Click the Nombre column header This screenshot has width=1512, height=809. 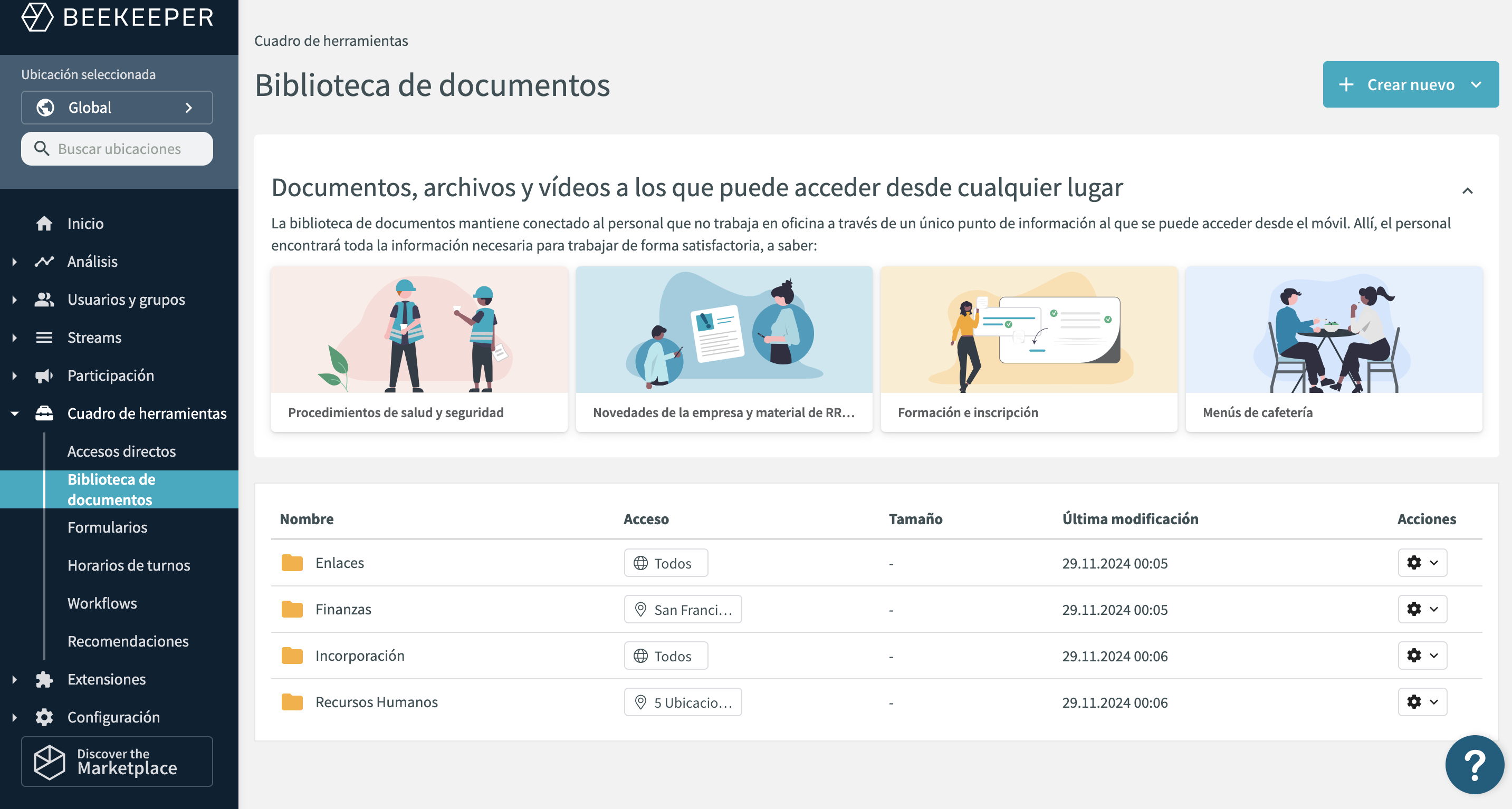pyautogui.click(x=307, y=519)
